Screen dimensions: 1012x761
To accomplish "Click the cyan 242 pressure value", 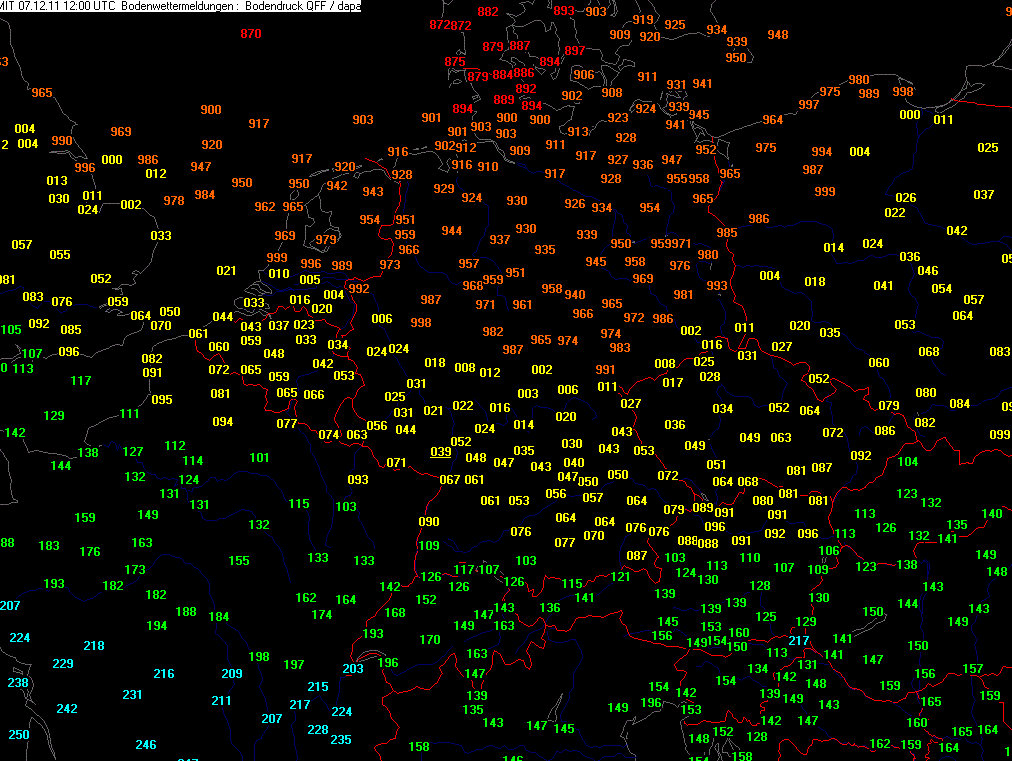I will (x=67, y=709).
